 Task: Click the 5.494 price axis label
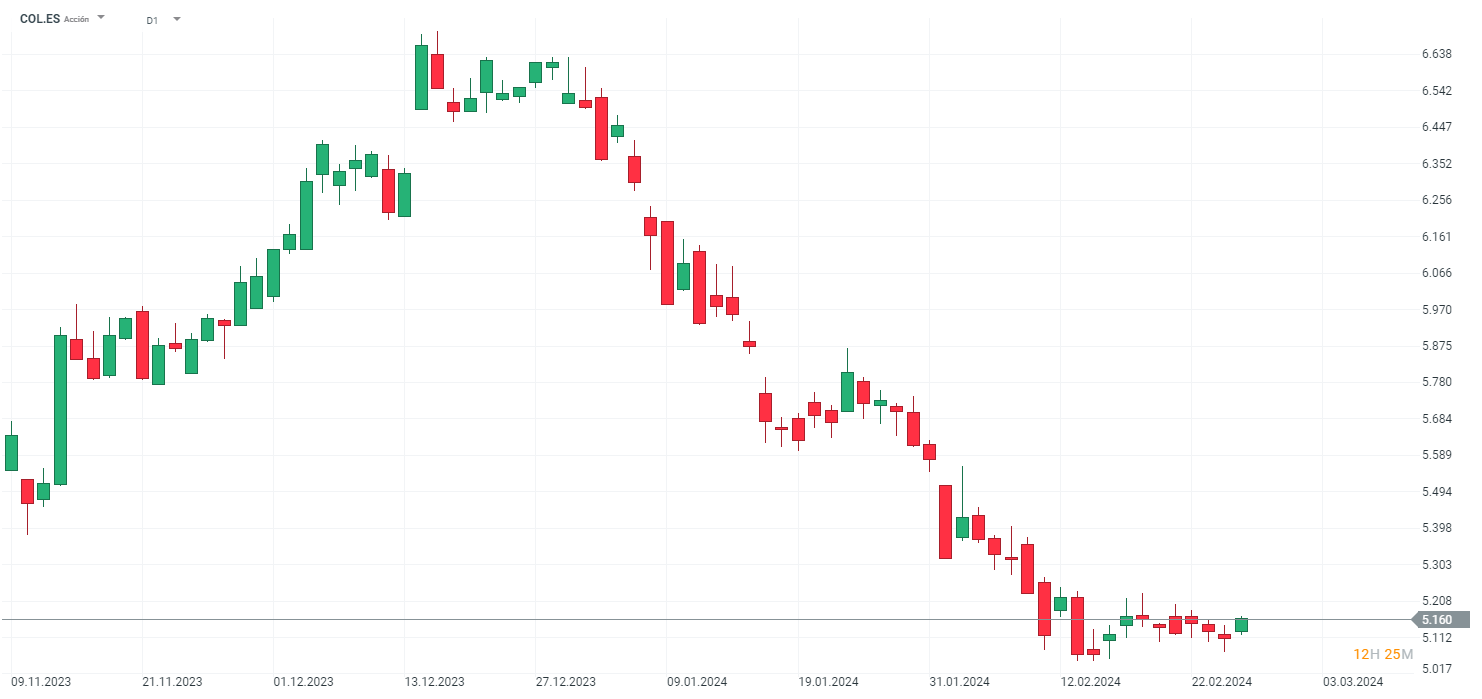coord(1436,492)
